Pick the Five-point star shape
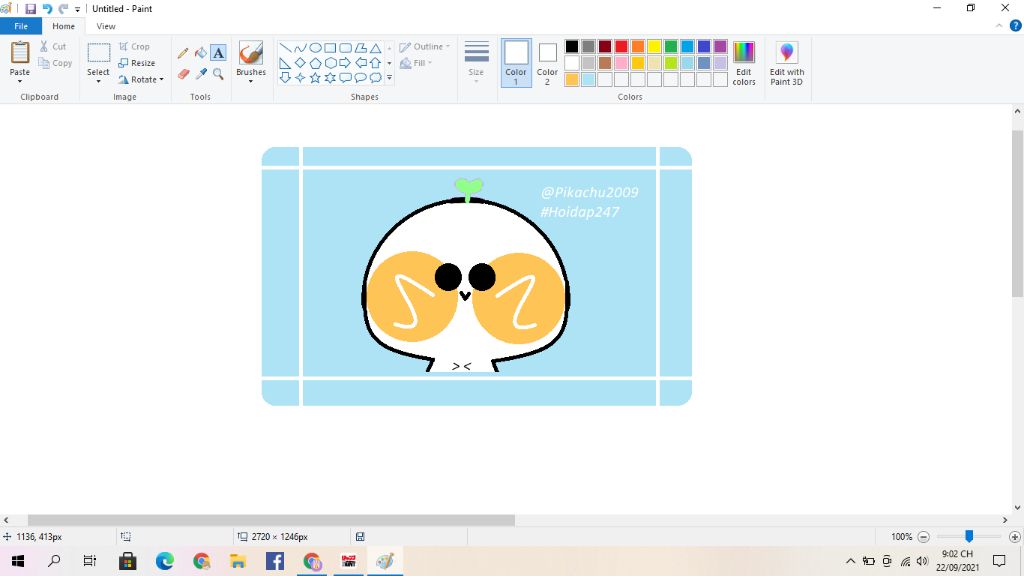The width and height of the screenshot is (1024, 576). click(315, 78)
